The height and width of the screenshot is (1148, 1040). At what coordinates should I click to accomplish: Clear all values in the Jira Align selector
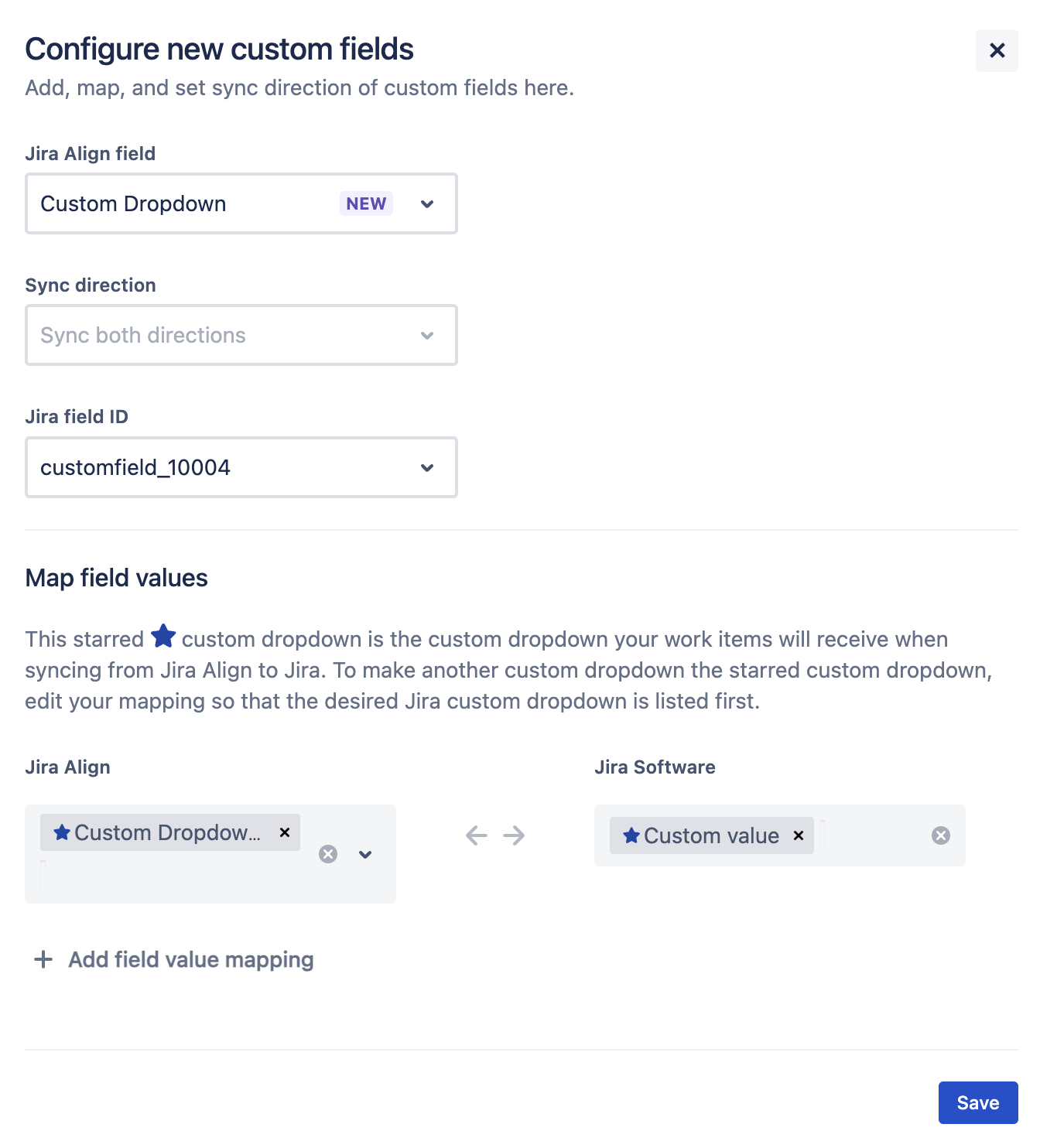tap(327, 854)
